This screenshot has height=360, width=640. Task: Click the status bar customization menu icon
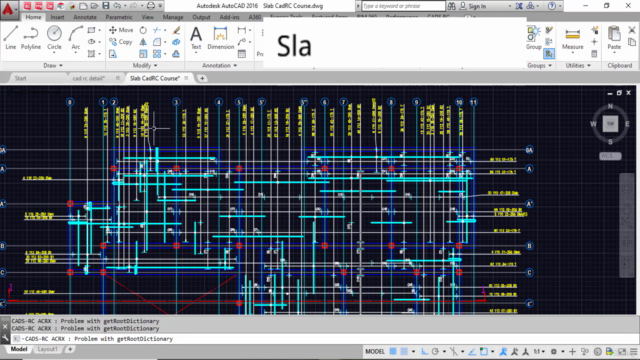(x=633, y=351)
